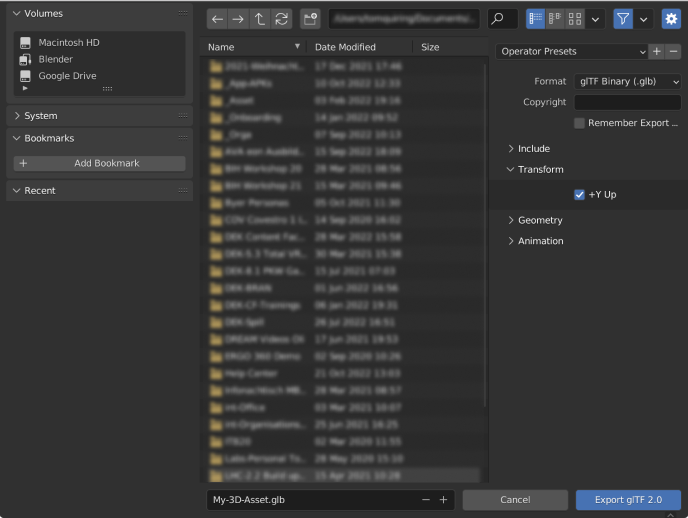Click the Copyright text field

pyautogui.click(x=627, y=102)
